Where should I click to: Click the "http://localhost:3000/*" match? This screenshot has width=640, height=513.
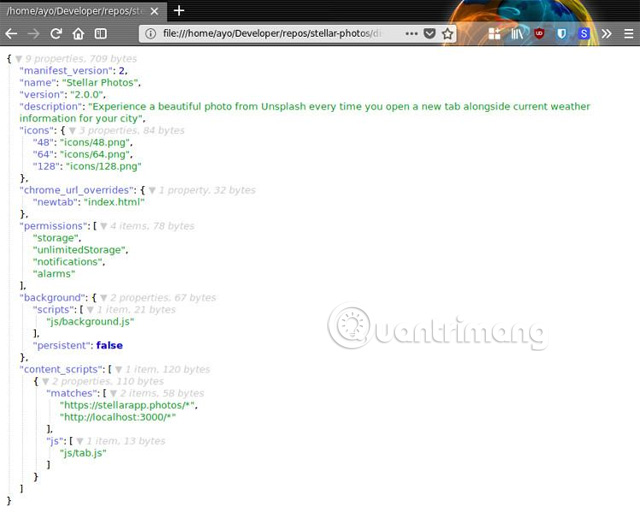118,417
